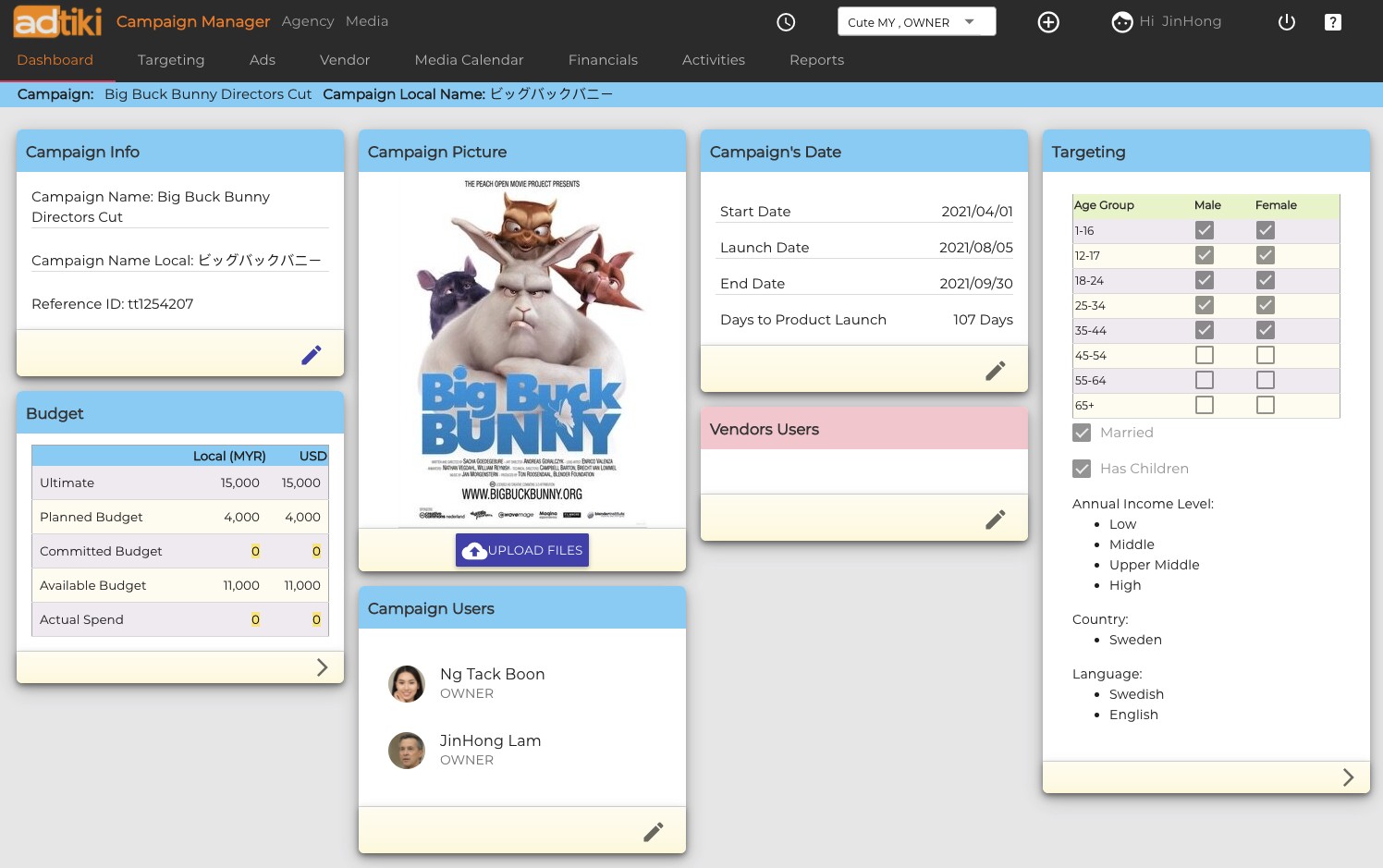Enable Male checkbox for age 45-54
The image size is (1383, 868).
1205,355
